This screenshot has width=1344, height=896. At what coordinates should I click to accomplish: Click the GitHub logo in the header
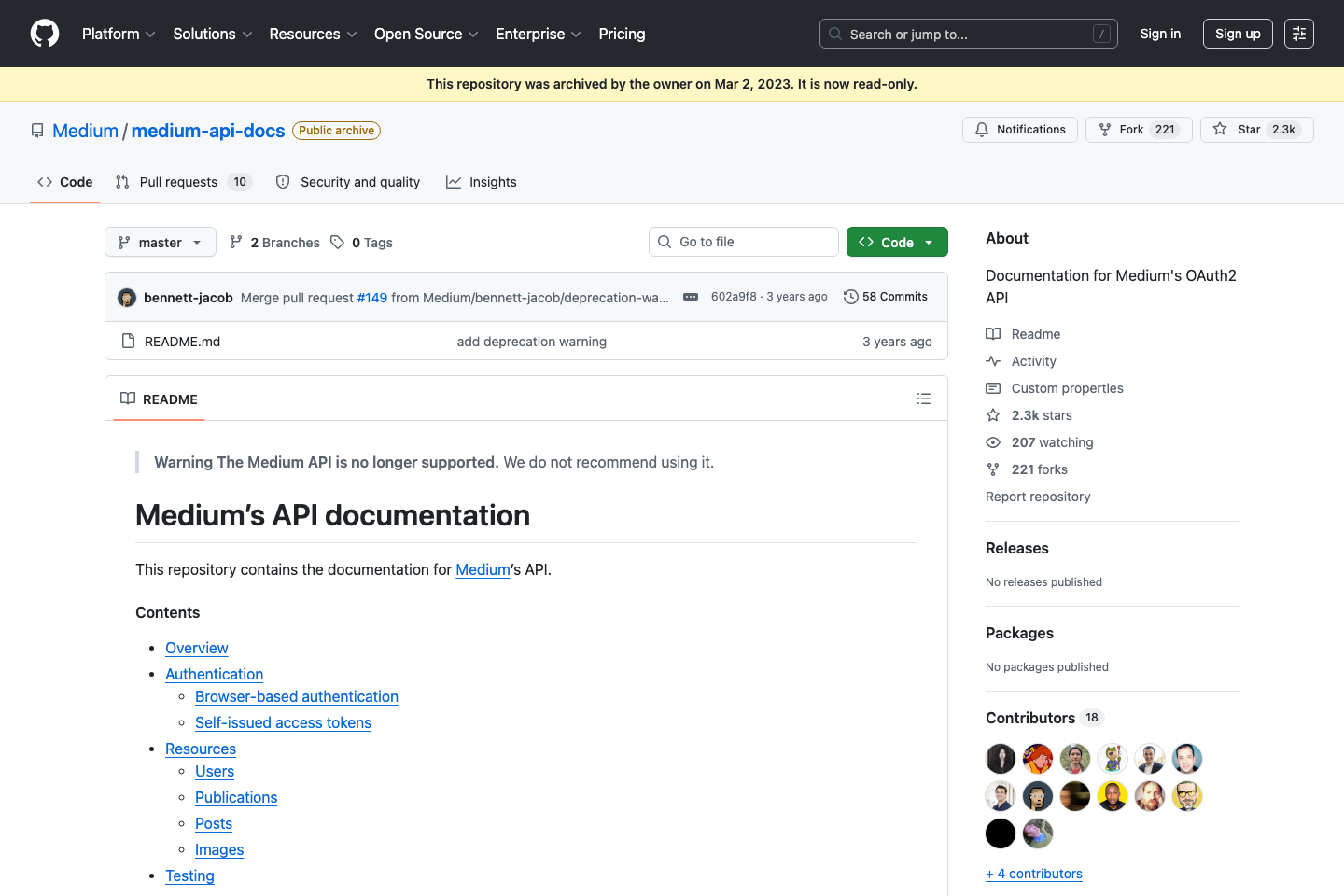44,34
